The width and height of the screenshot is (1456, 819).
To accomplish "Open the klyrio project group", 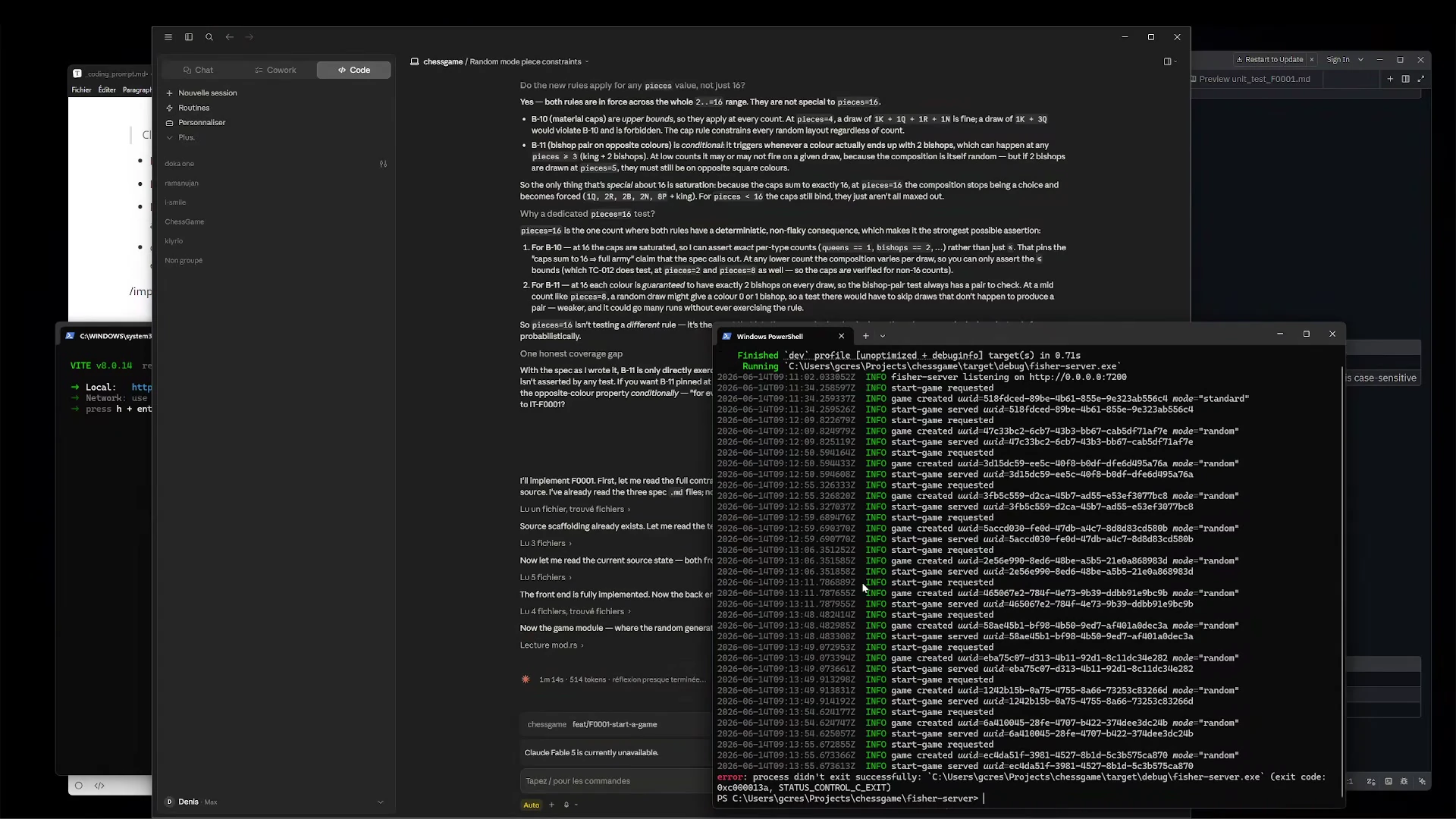I will click(174, 241).
